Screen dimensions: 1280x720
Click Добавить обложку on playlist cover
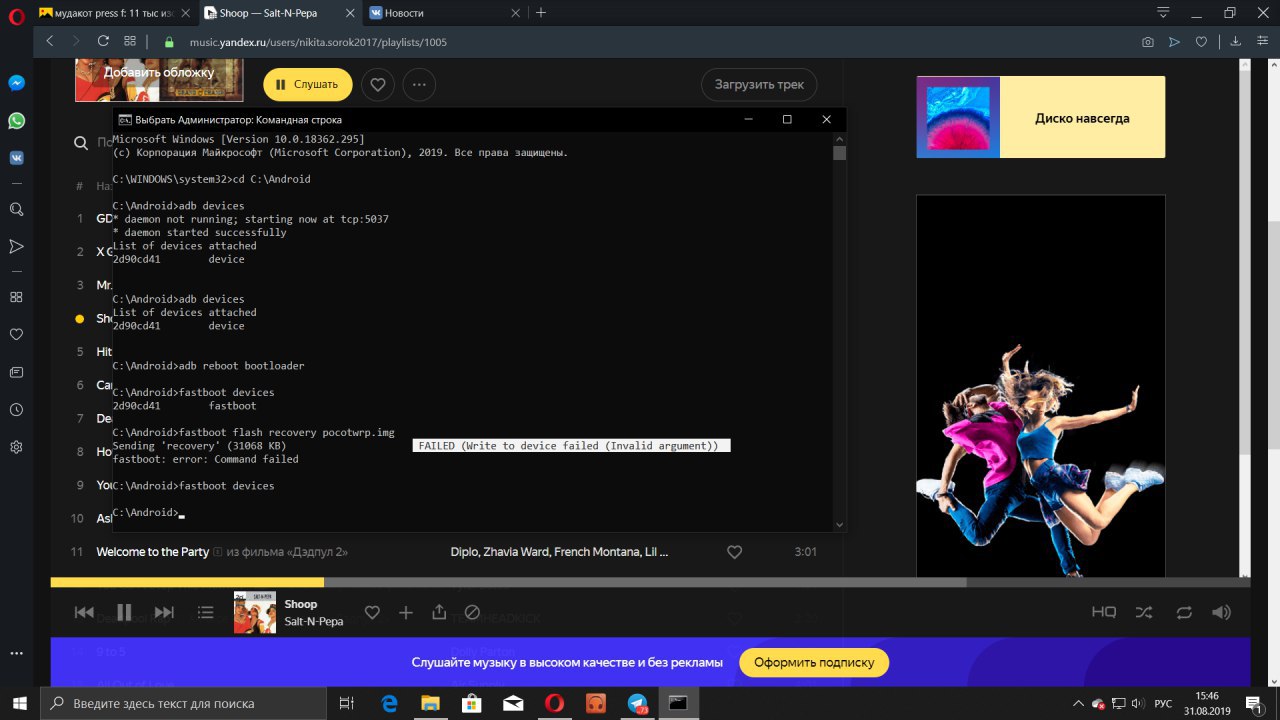[159, 72]
